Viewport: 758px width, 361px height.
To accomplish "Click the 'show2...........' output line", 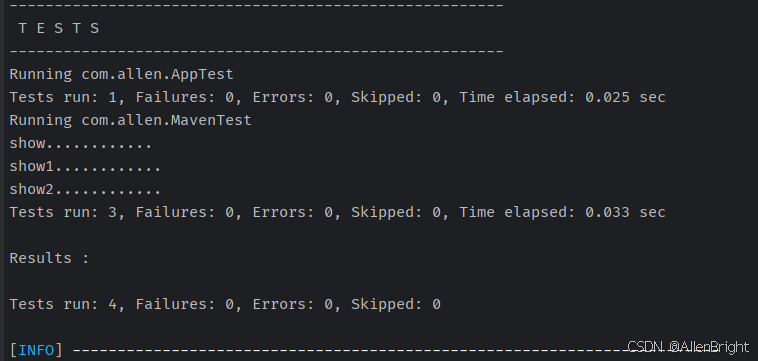I will tap(85, 189).
